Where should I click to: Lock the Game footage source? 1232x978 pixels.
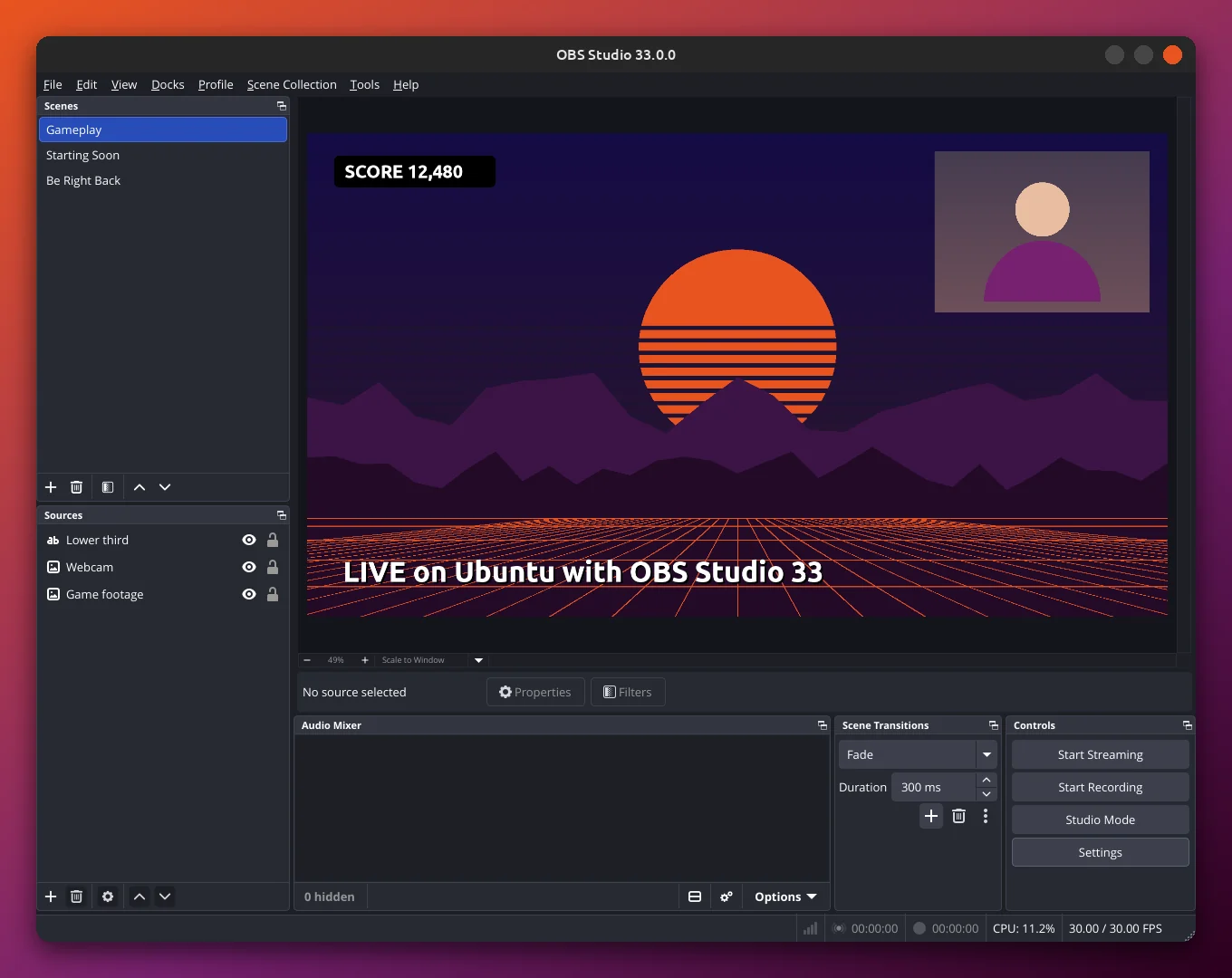tap(273, 594)
